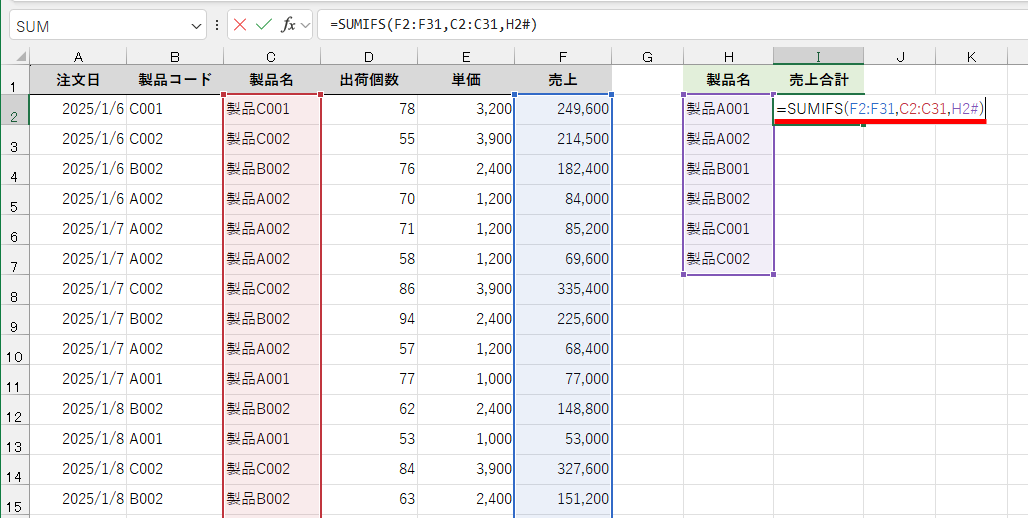Click shipment quantity 78
The image size is (1028, 518).
pyautogui.click(x=369, y=110)
